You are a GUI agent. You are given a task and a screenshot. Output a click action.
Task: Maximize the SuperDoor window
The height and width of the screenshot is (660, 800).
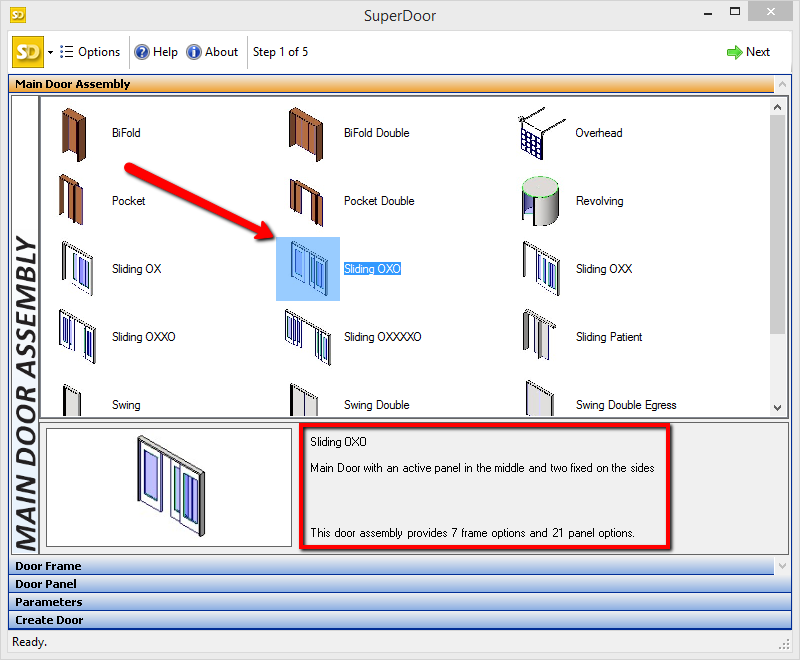735,11
